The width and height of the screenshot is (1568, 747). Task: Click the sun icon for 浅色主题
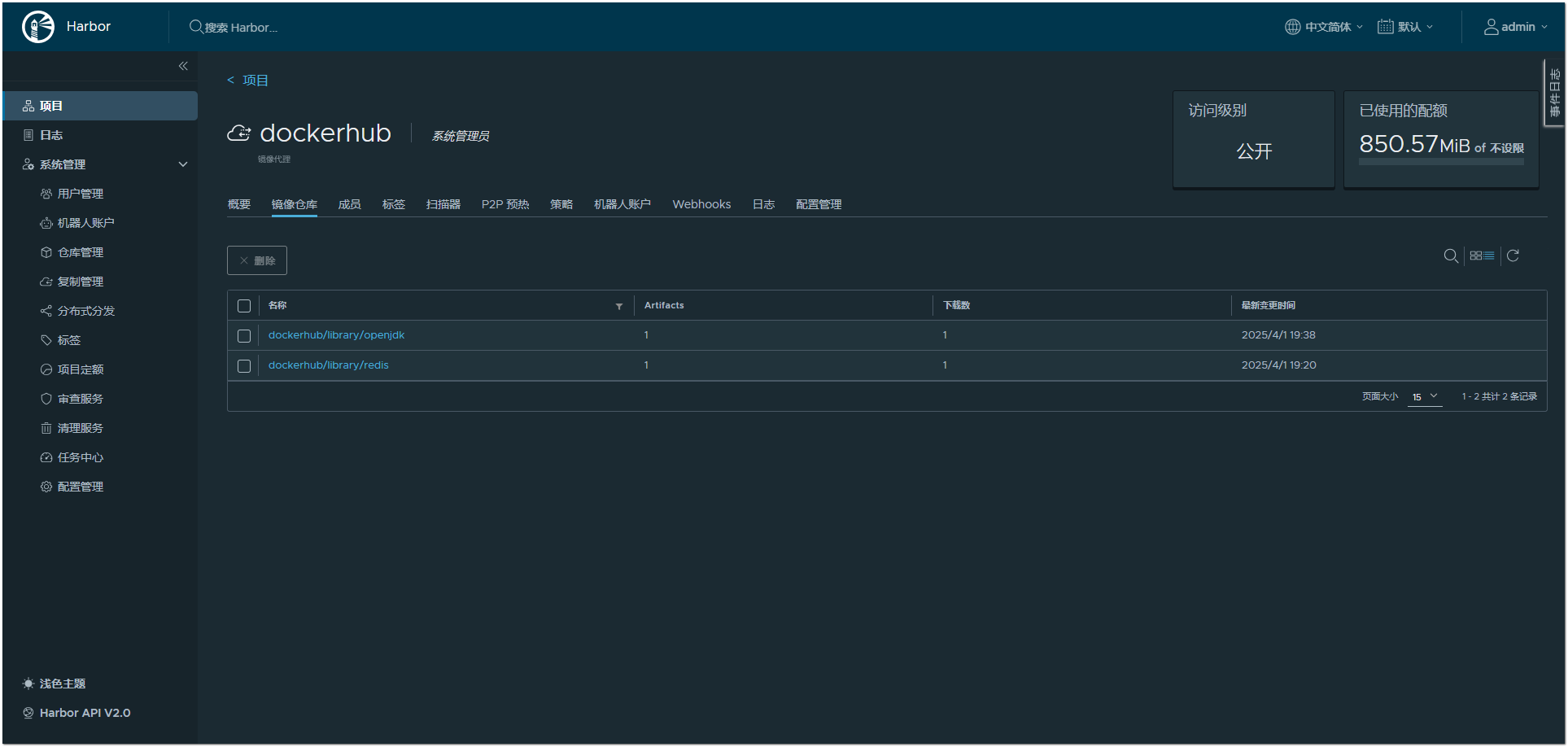[x=28, y=684]
